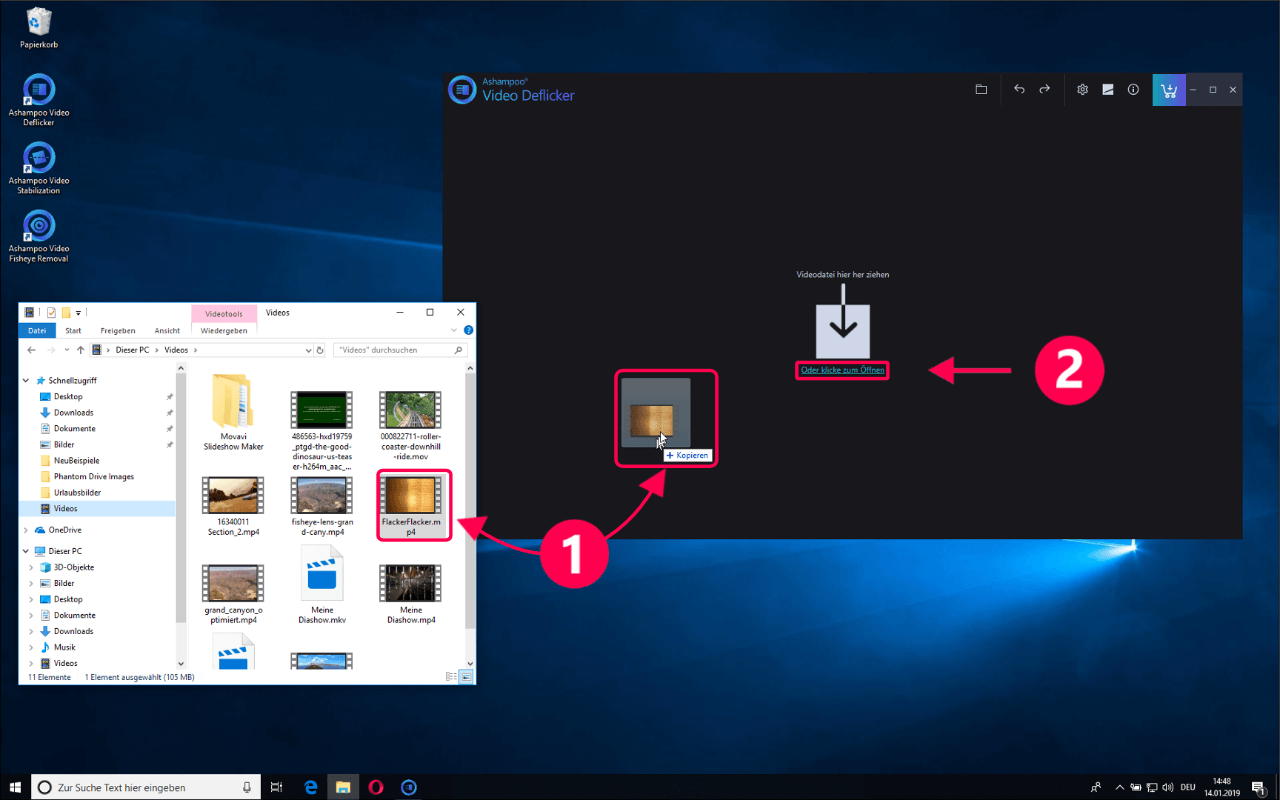The image size is (1280, 800).
Task: Open quick access toolbar customize dropdown
Action: [x=78, y=313]
